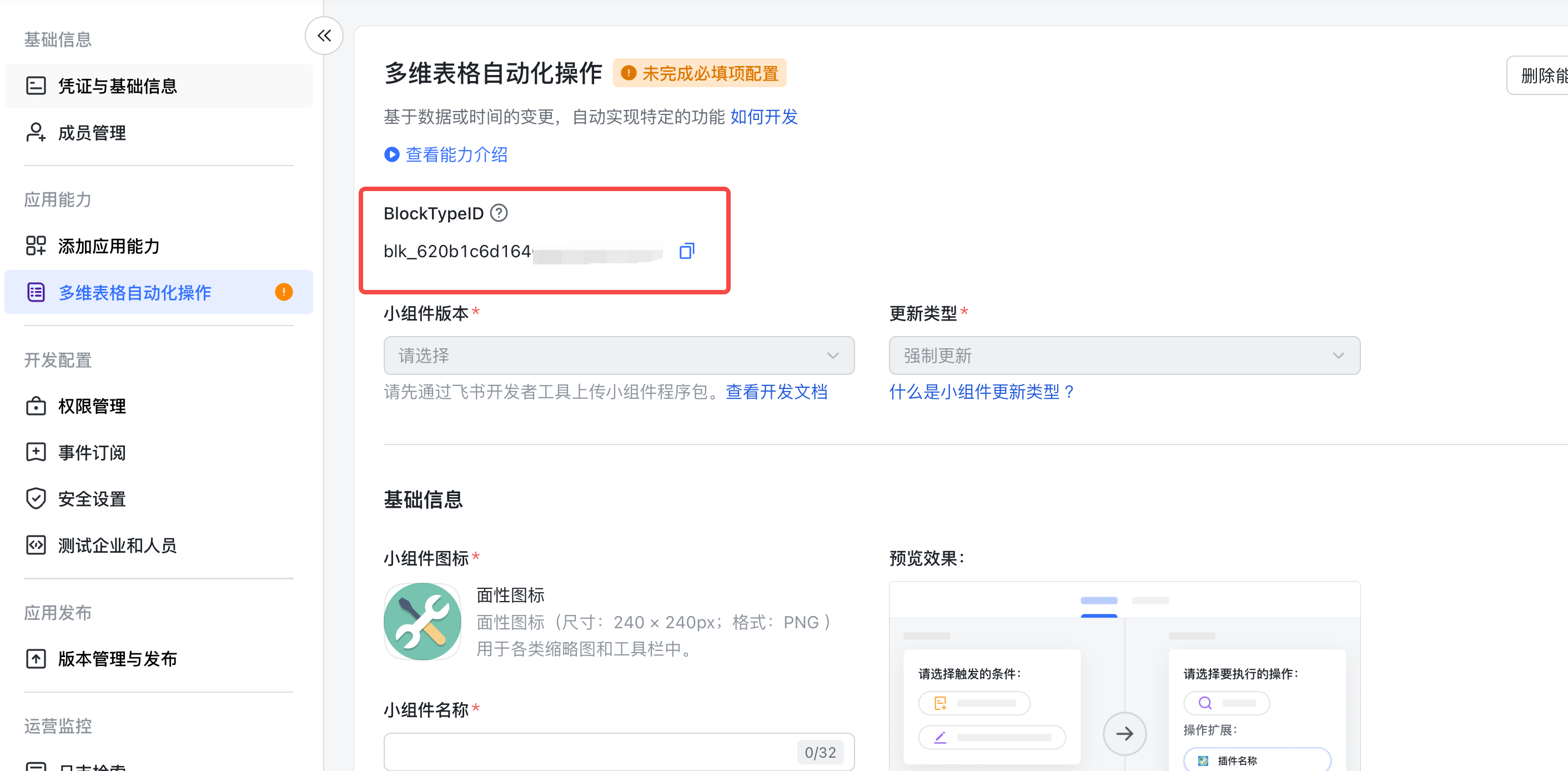Click the 事件订阅 icon
This screenshot has height=771, width=1568.
pyautogui.click(x=36, y=452)
